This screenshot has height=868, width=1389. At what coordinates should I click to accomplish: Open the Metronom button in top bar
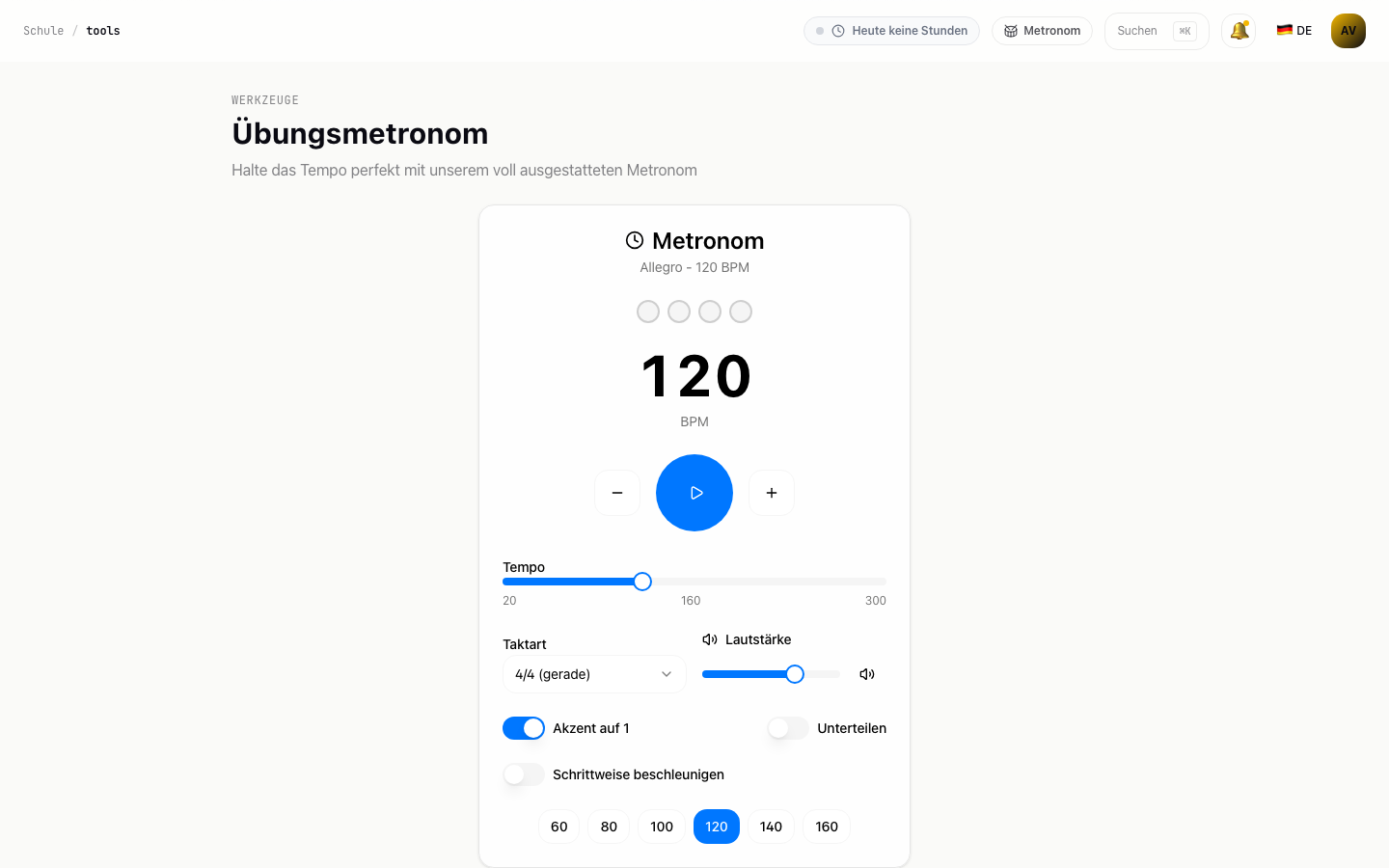point(1042,31)
